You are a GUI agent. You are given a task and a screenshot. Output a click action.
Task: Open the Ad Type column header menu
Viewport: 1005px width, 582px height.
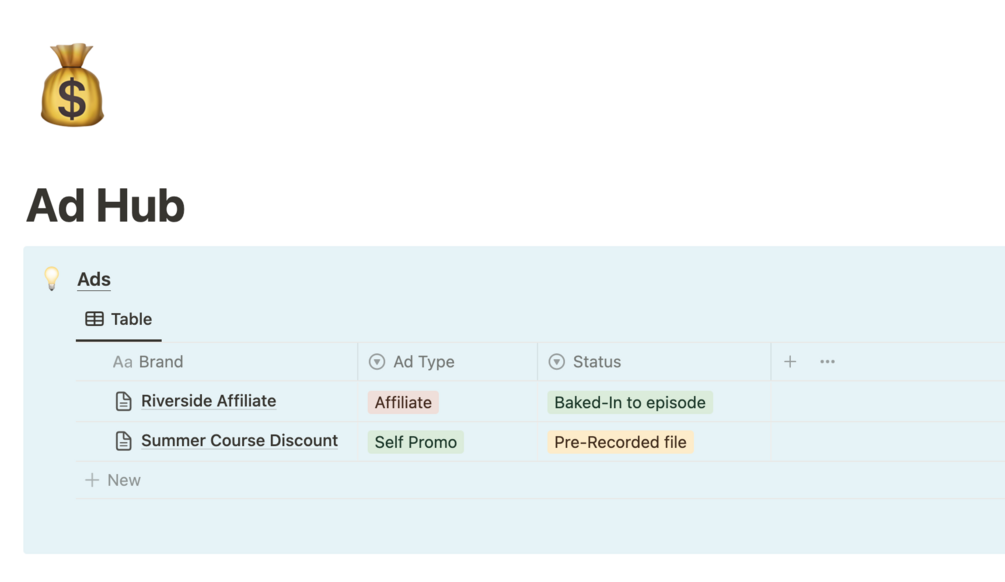point(447,362)
